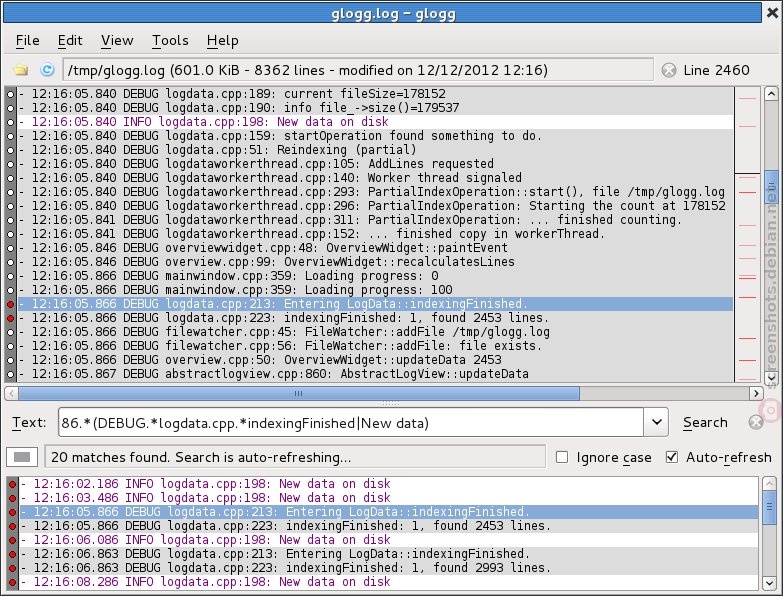
Task: Toggle mark on 'Worker thread signaled' line
Action: [x=10, y=178]
